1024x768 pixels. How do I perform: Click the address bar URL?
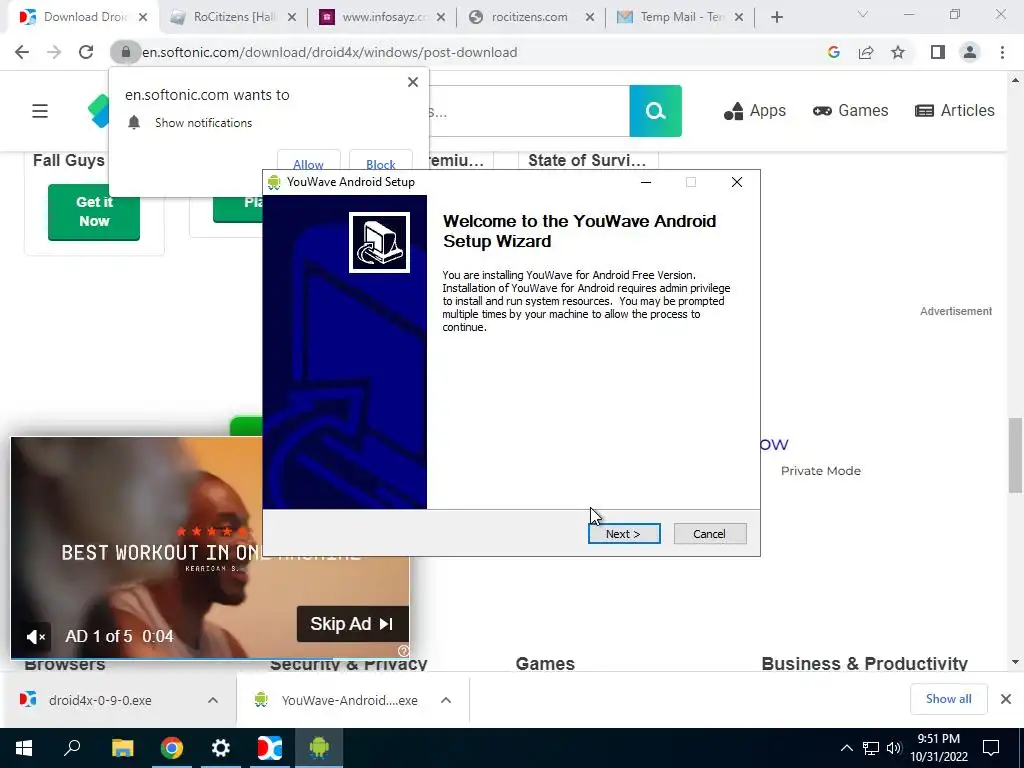(x=330, y=52)
